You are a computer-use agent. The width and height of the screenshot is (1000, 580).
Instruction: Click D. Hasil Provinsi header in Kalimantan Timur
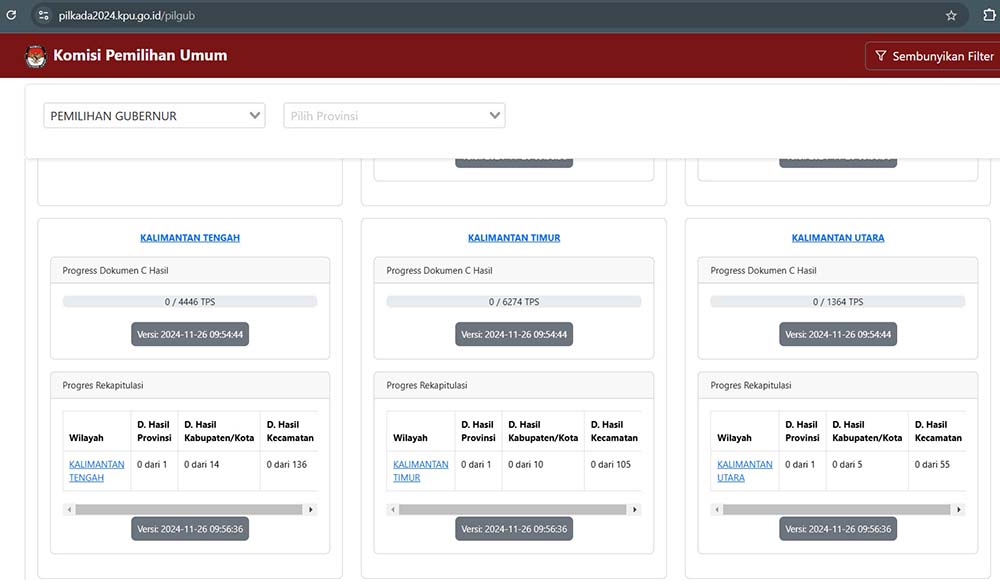[x=478, y=431]
